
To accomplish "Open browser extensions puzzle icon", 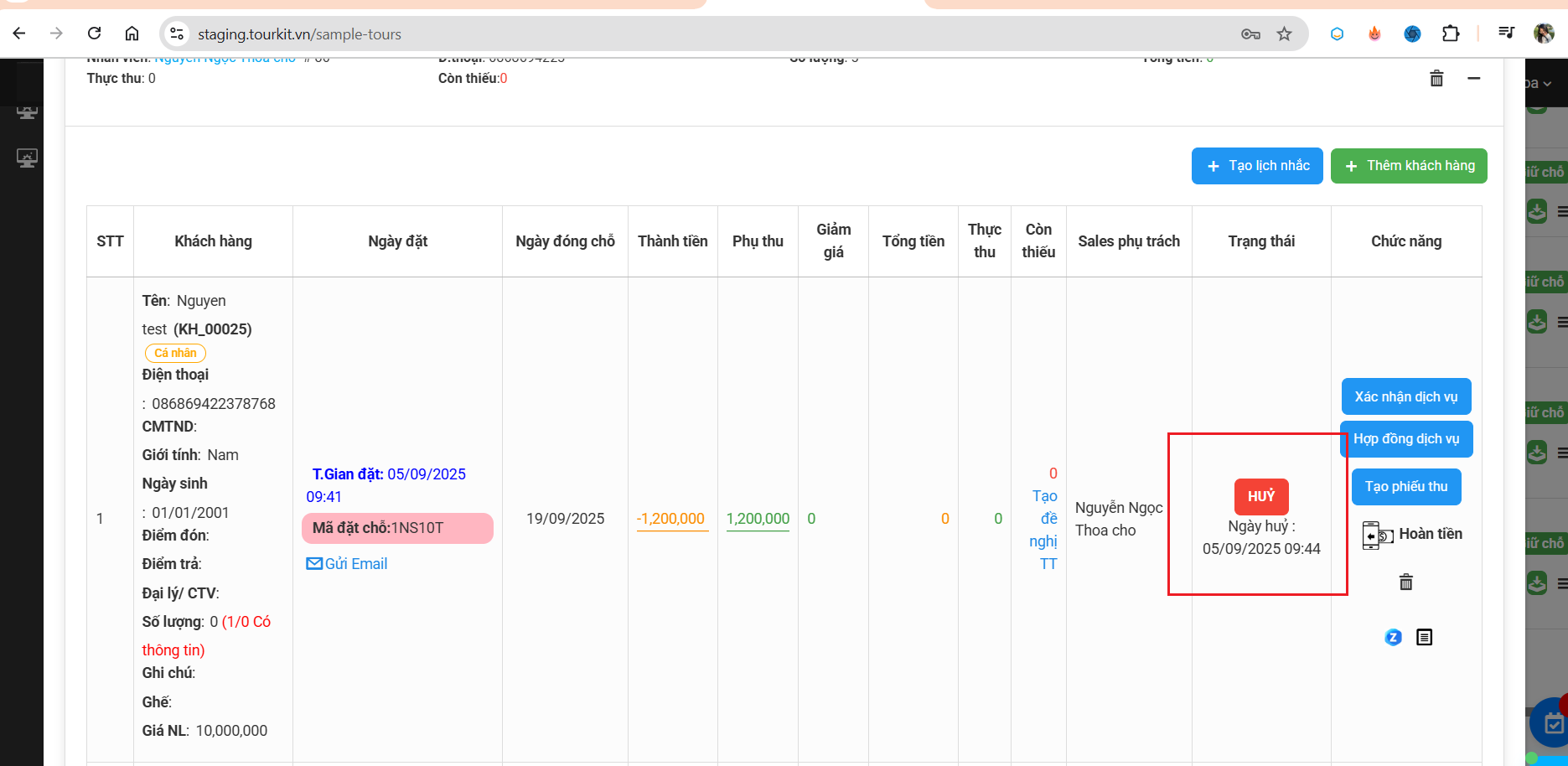I will point(1450,34).
